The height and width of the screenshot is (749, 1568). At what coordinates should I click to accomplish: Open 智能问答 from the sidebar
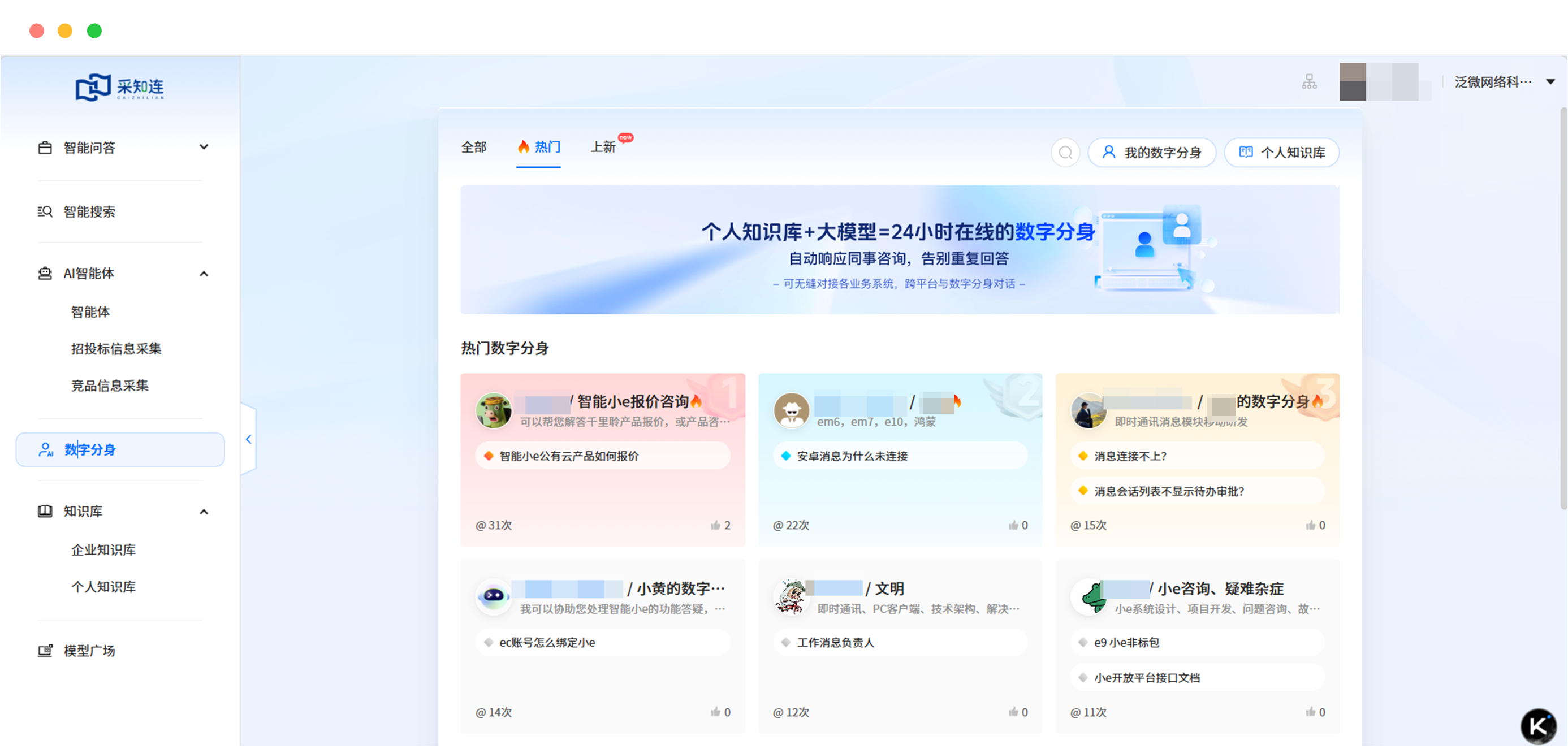(89, 147)
